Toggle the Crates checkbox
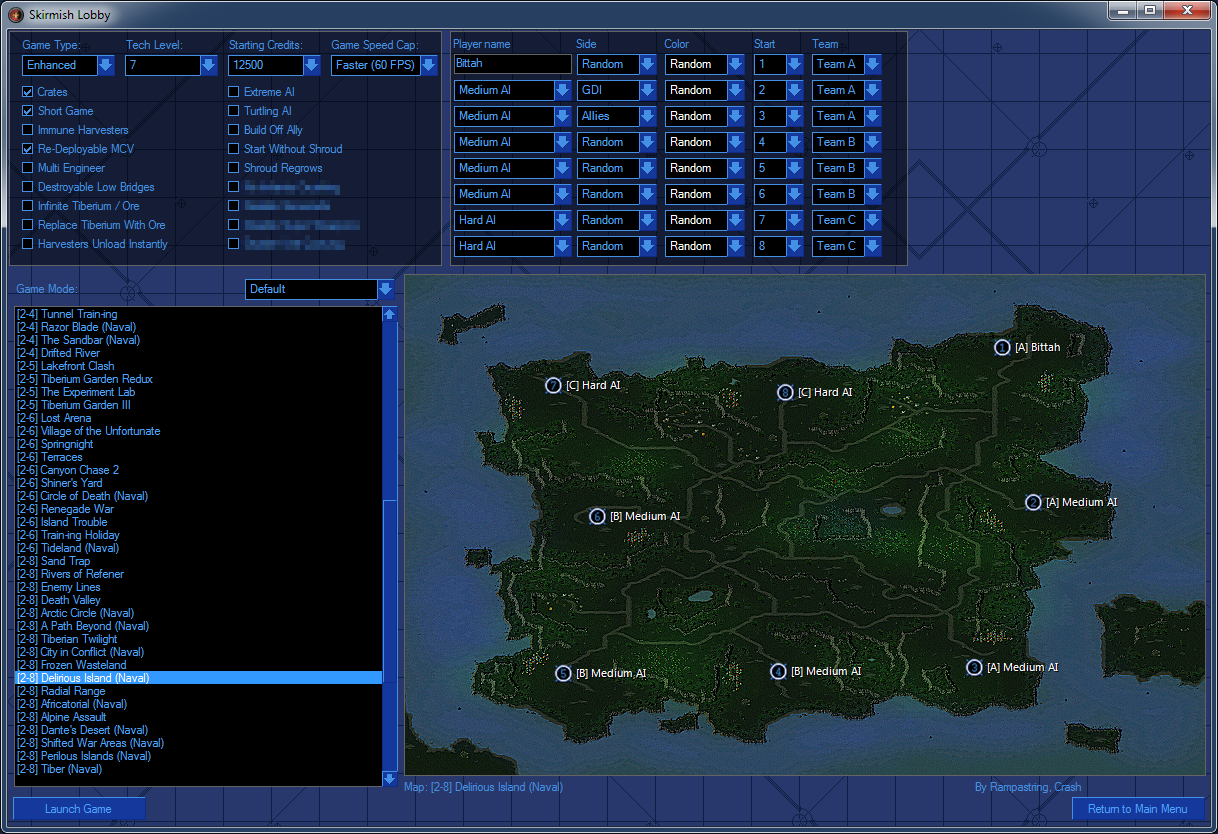 point(28,92)
